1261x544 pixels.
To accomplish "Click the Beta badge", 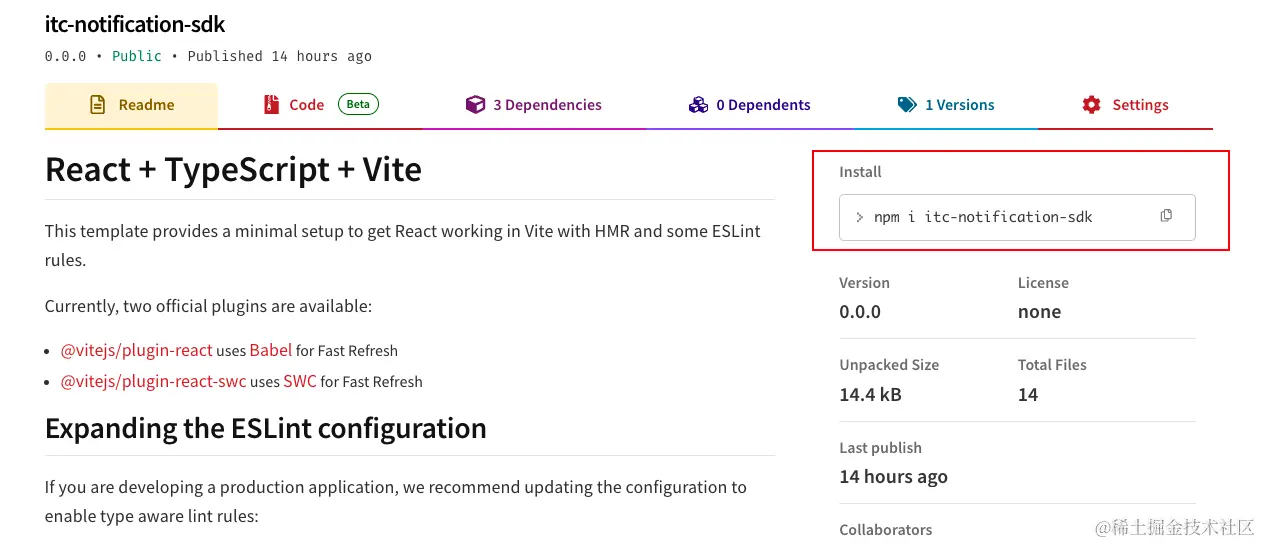I will click(x=358, y=104).
